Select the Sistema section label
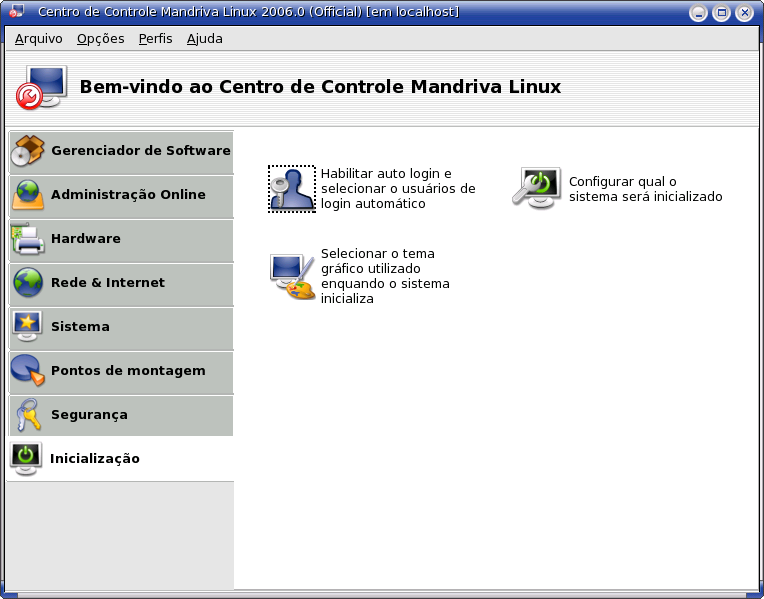Viewport: 764px width, 599px height. click(x=80, y=327)
